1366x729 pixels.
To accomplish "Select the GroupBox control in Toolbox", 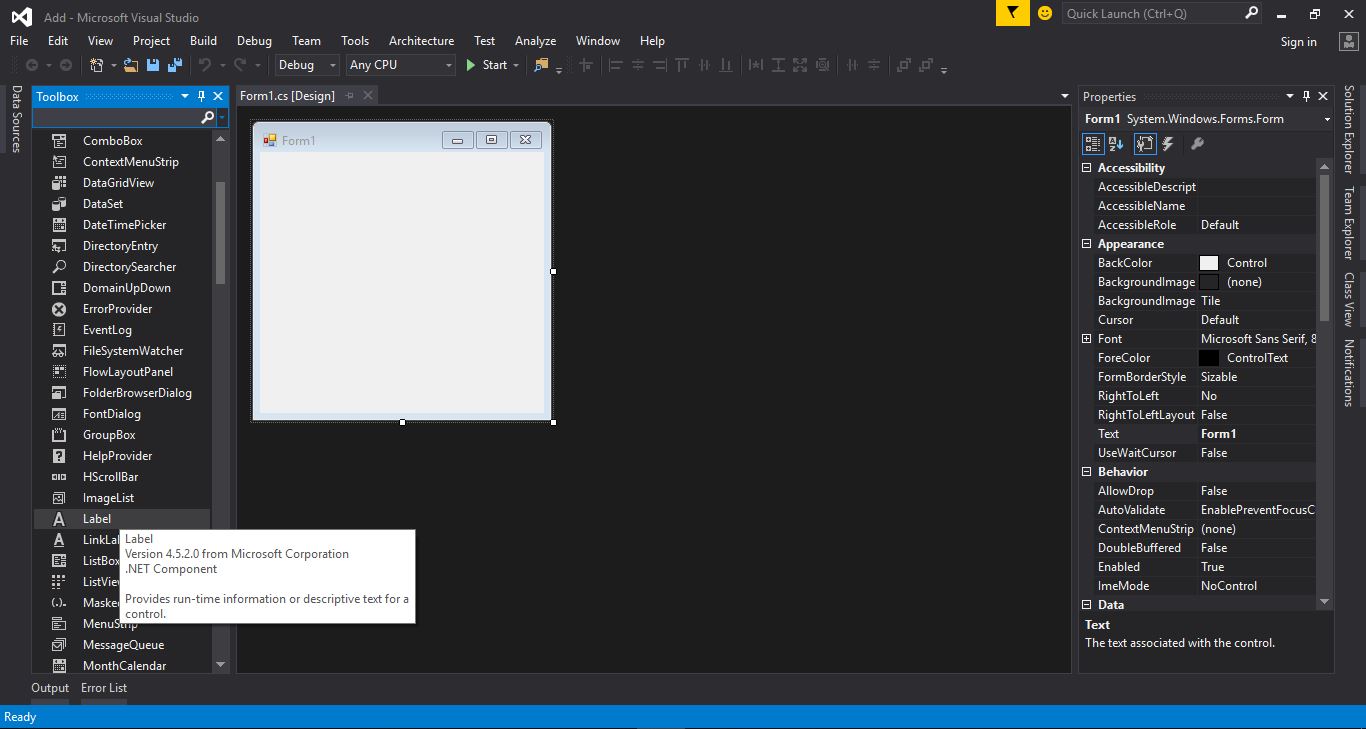I will coord(109,435).
